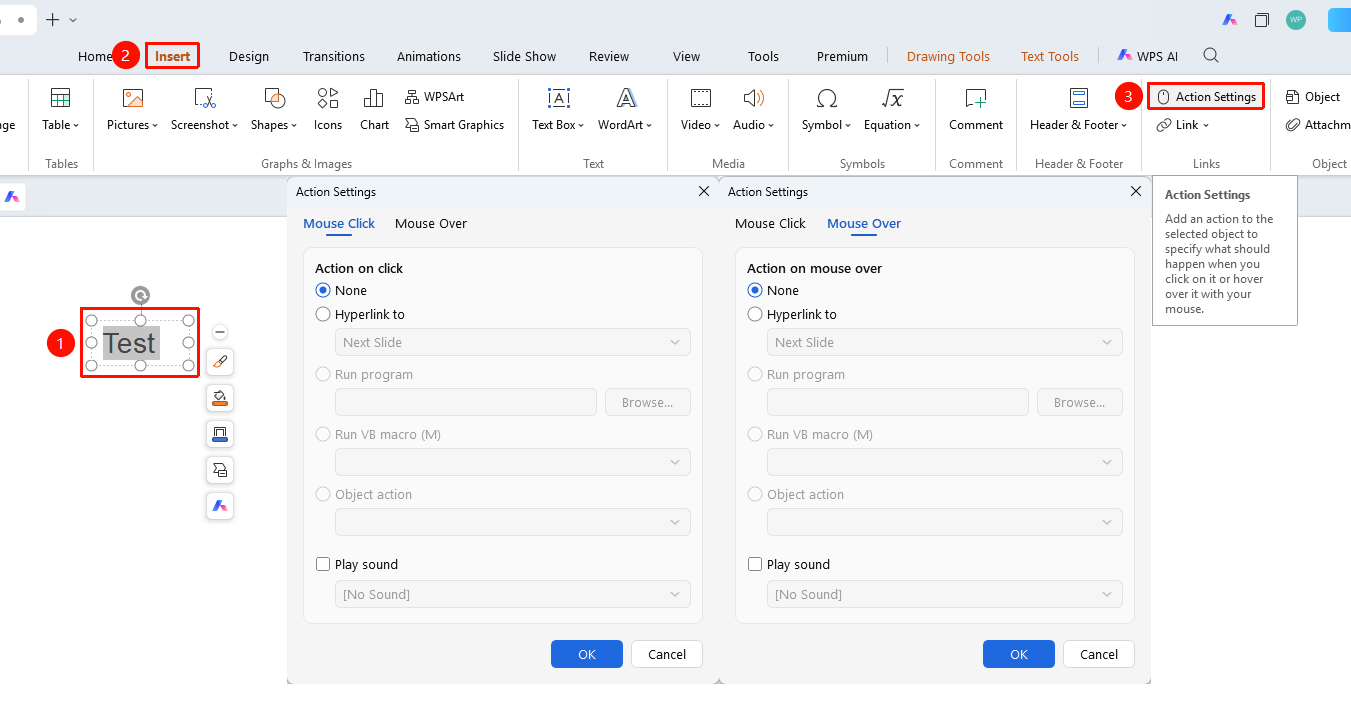The image size is (1351, 701).
Task: Open Smart Graphics
Action: 455,125
